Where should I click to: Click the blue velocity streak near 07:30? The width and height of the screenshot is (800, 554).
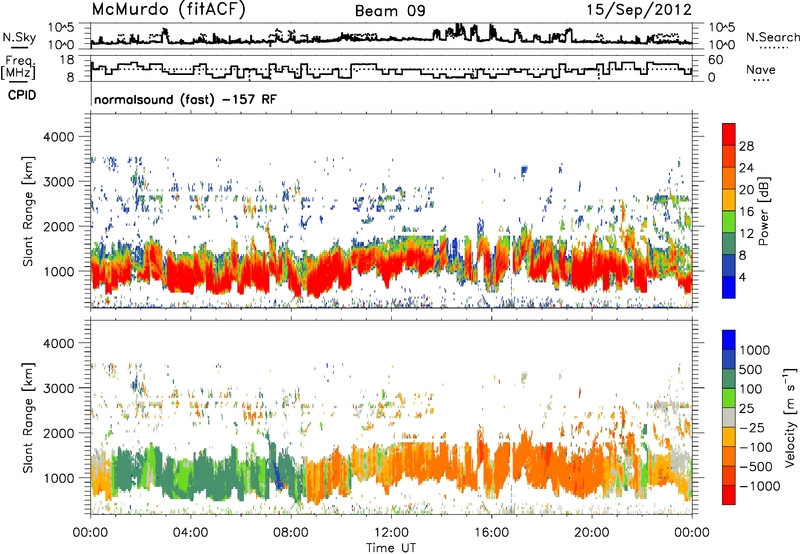coord(278,477)
